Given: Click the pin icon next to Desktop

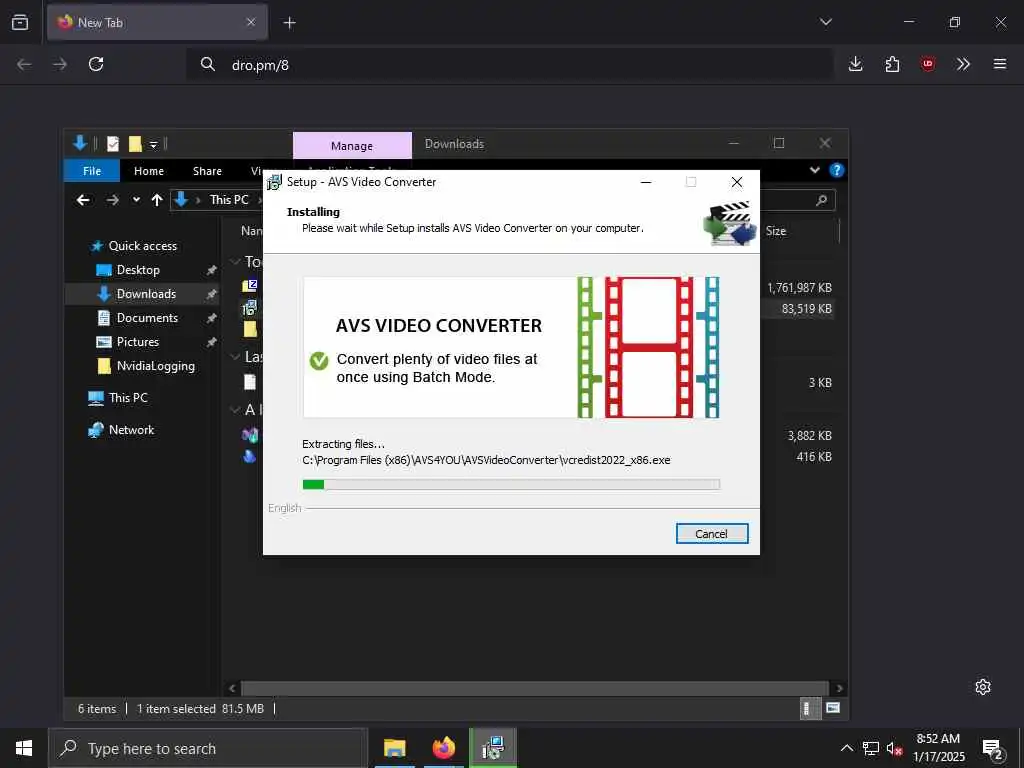Looking at the screenshot, I should coord(211,270).
